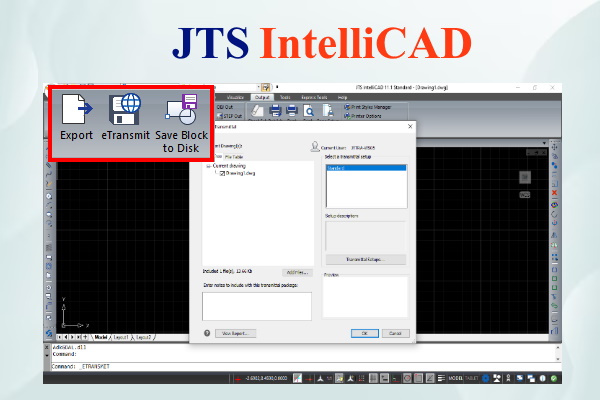Switch to the Model layout tab
Viewport: 600px width, 400px height.
pos(101,337)
